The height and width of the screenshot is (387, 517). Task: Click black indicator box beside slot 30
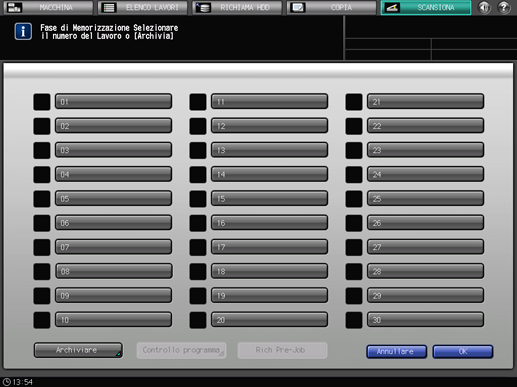354,320
